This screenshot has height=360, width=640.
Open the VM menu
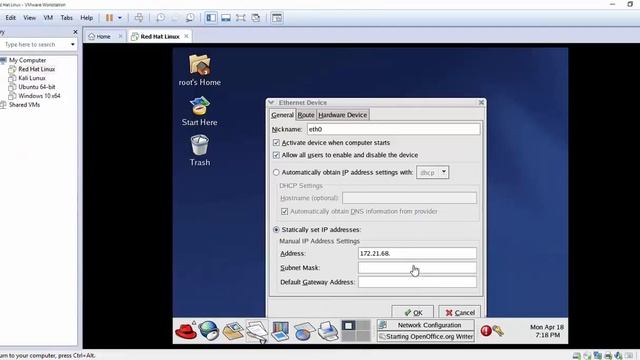[x=48, y=18]
